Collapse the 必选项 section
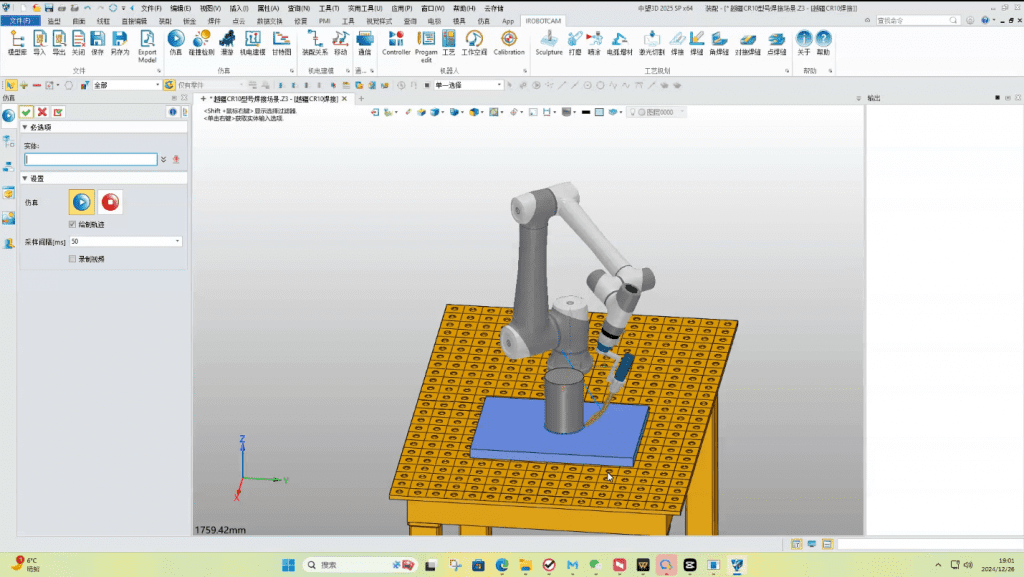Screen dimensions: 1024x577 pyautogui.click(x=24, y=128)
